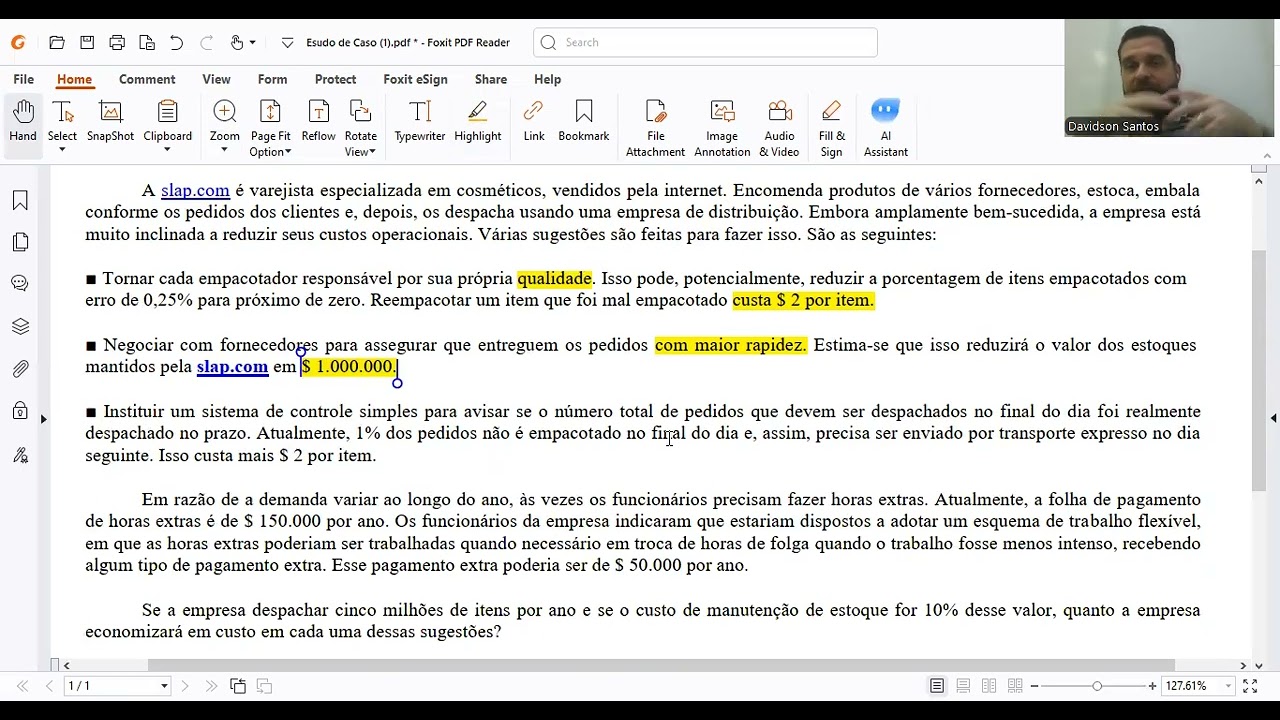Screen dimensions: 1280x720
Task: Expand the Select tool dropdown arrow
Action: tap(62, 151)
